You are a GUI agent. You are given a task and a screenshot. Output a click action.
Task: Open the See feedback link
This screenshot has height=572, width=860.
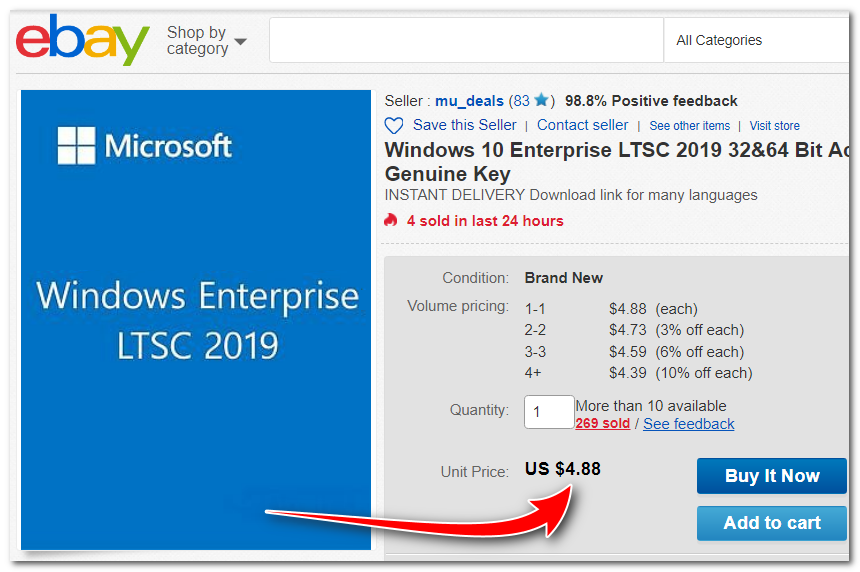tap(688, 424)
